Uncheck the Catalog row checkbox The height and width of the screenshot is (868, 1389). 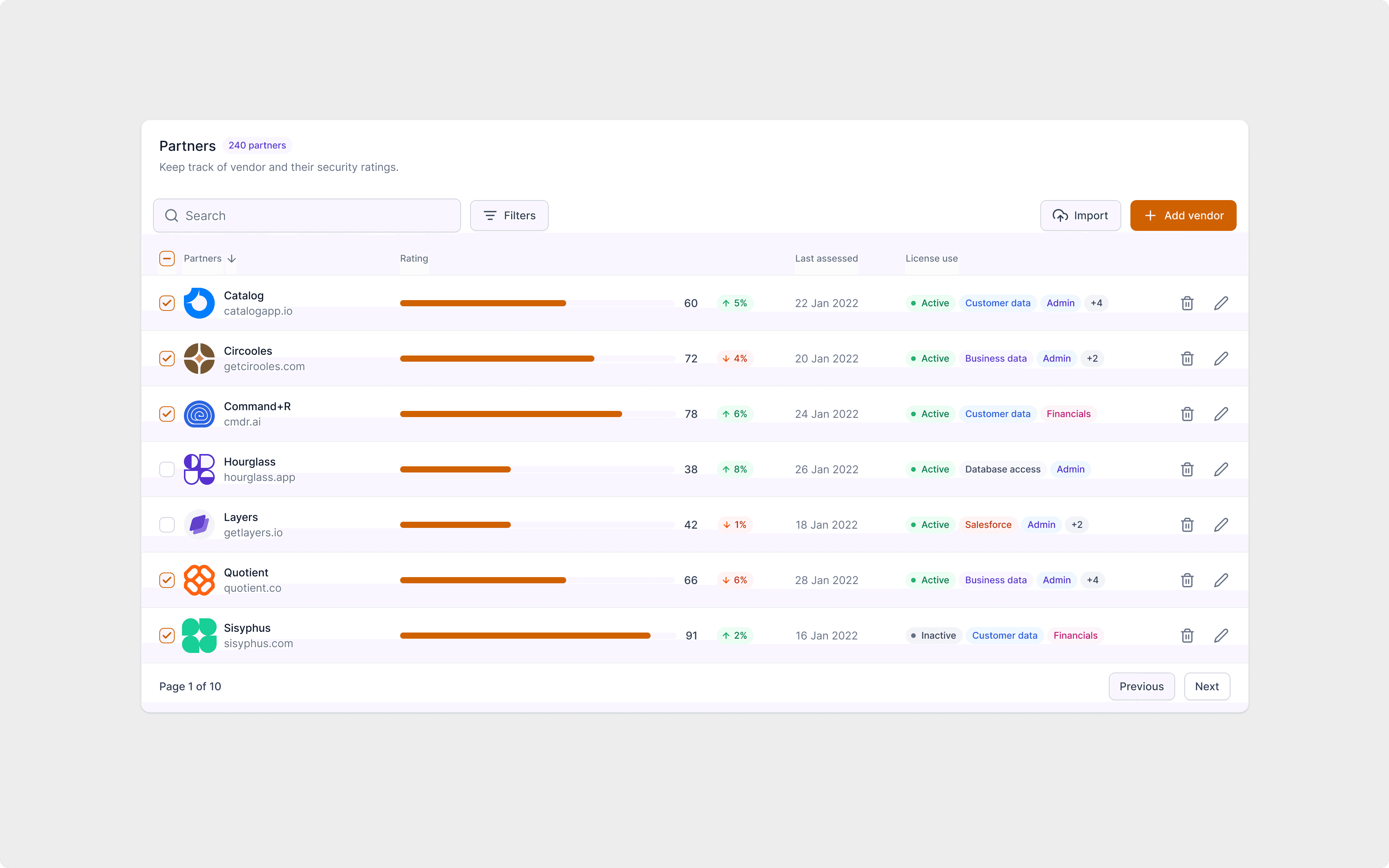pos(167,303)
